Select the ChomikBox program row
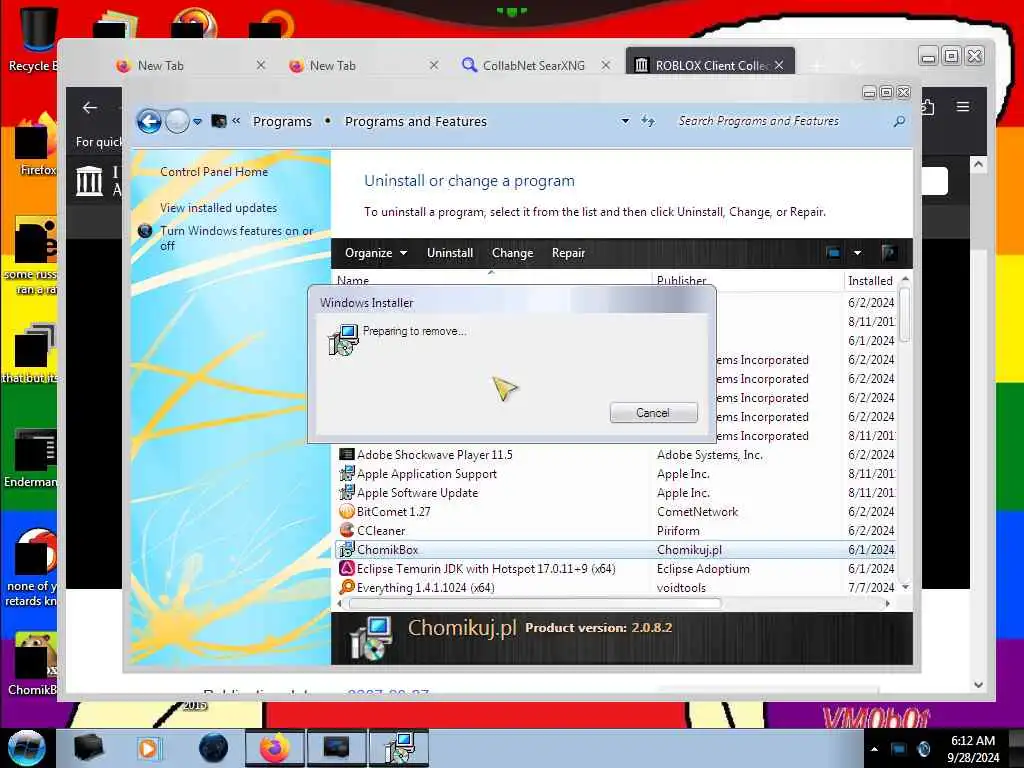The height and width of the screenshot is (768, 1024). pos(615,549)
